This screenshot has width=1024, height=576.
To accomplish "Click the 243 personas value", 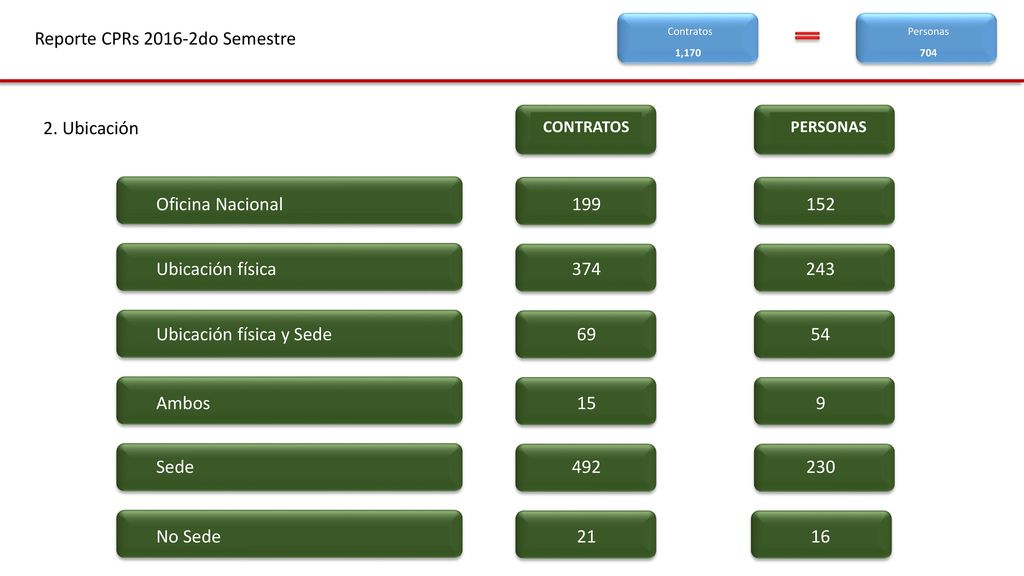I will tap(824, 268).
